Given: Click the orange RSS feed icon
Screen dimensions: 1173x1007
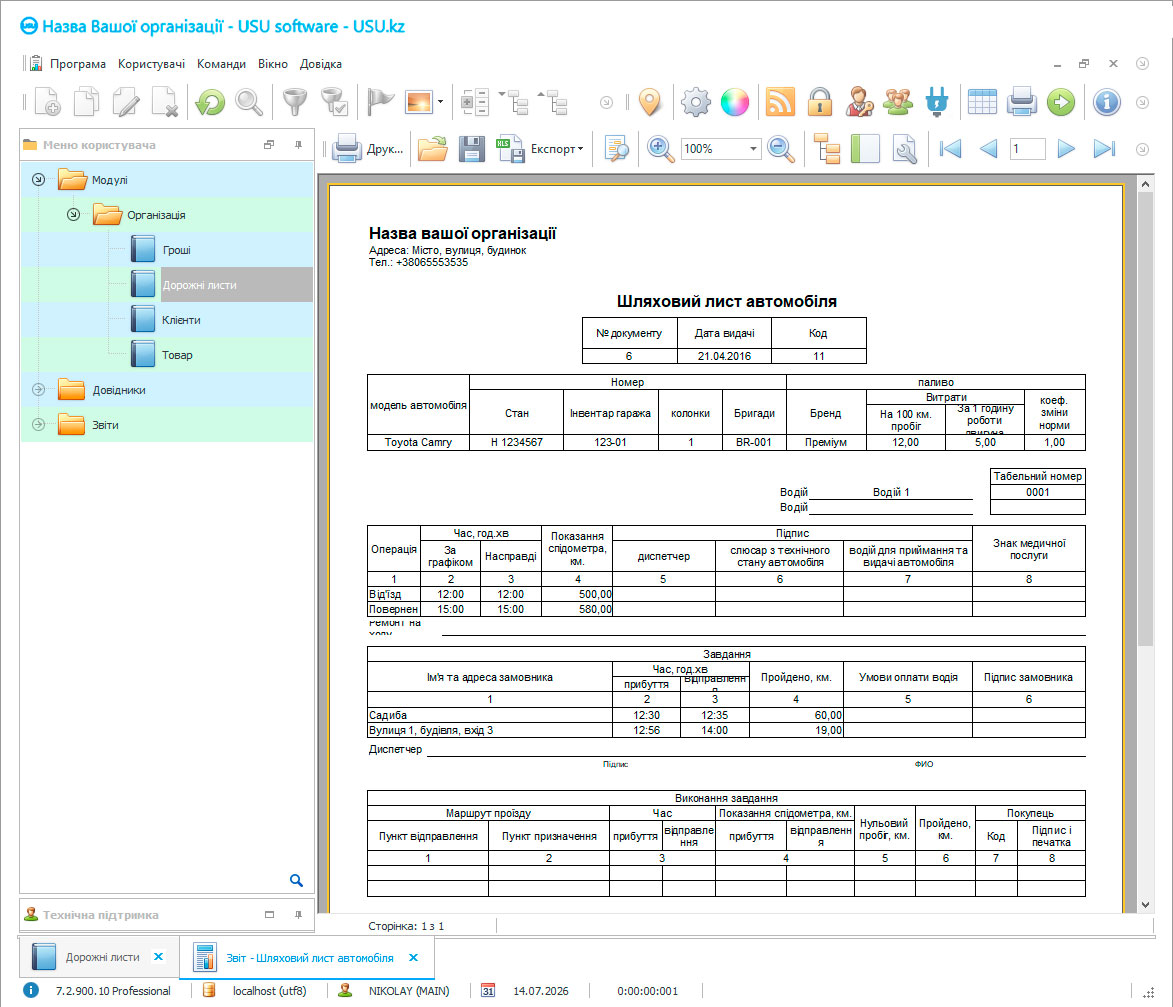Looking at the screenshot, I should 780,102.
